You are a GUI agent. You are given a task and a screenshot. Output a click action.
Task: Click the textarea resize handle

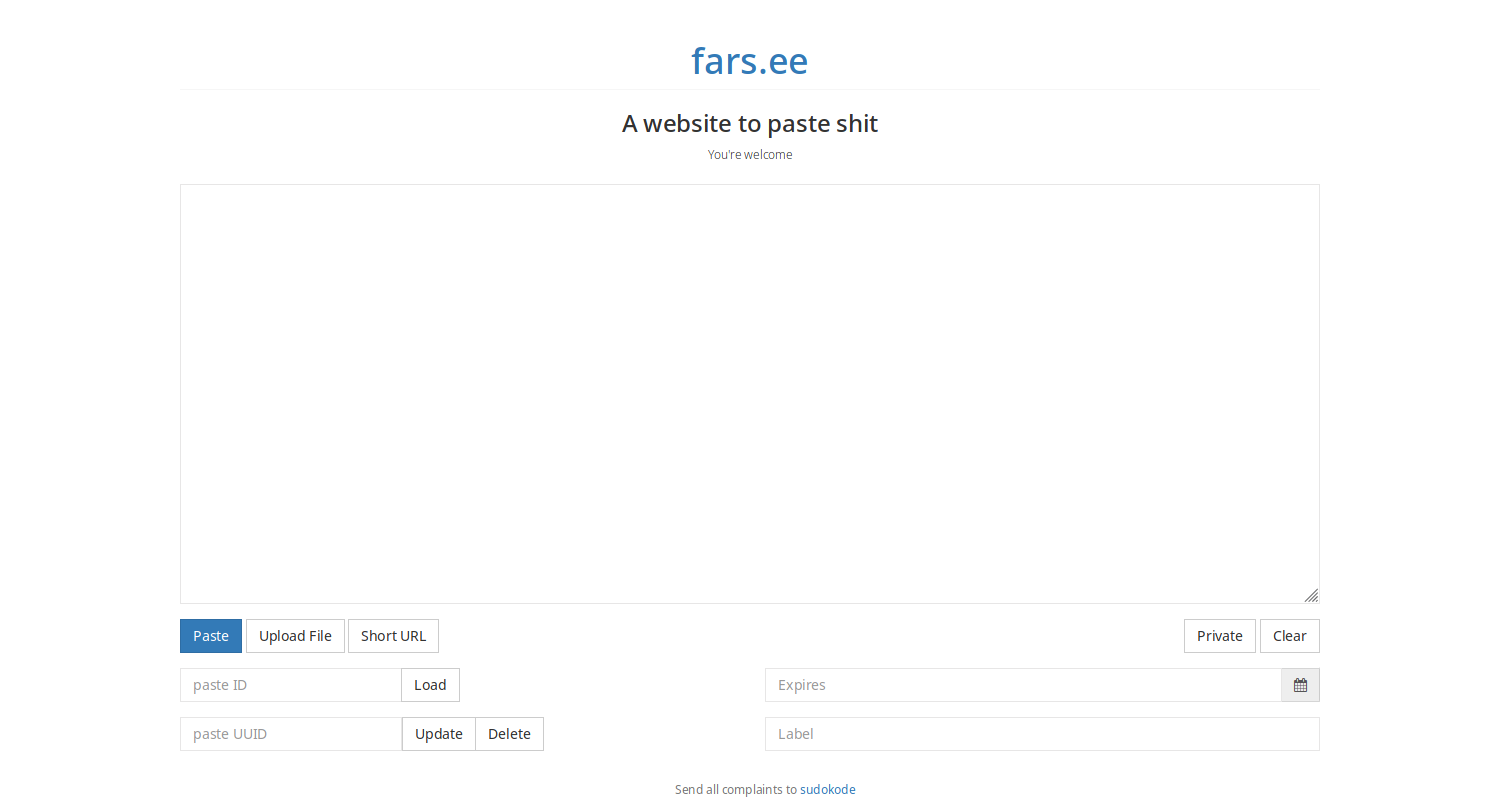1312,595
